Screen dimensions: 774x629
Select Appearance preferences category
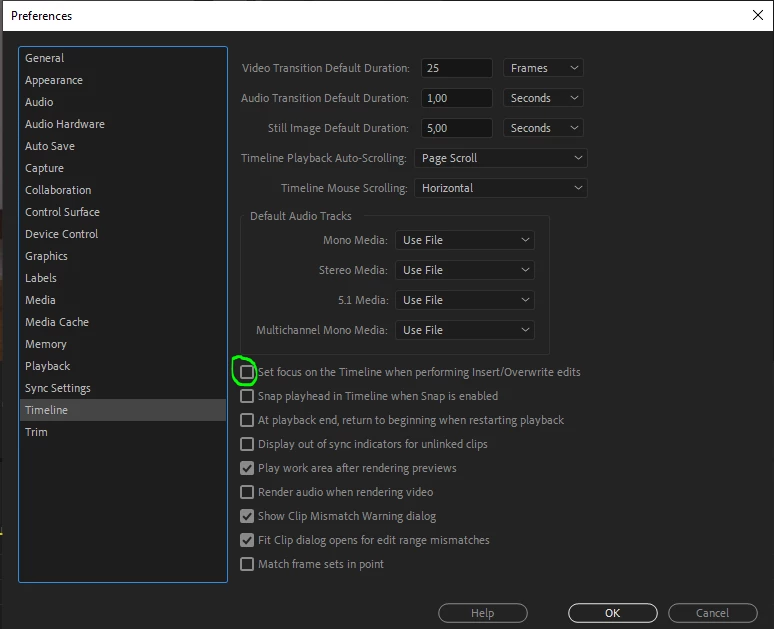(x=123, y=80)
